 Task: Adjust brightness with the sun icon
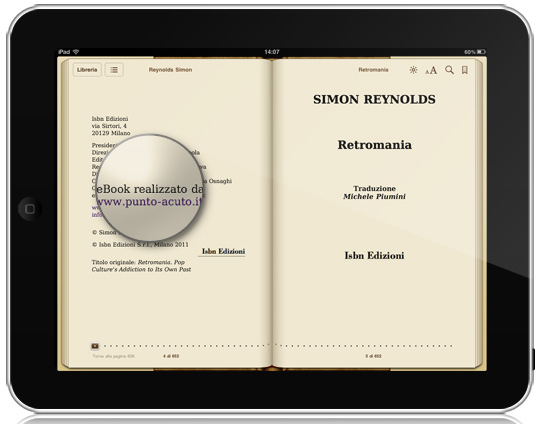click(x=413, y=70)
